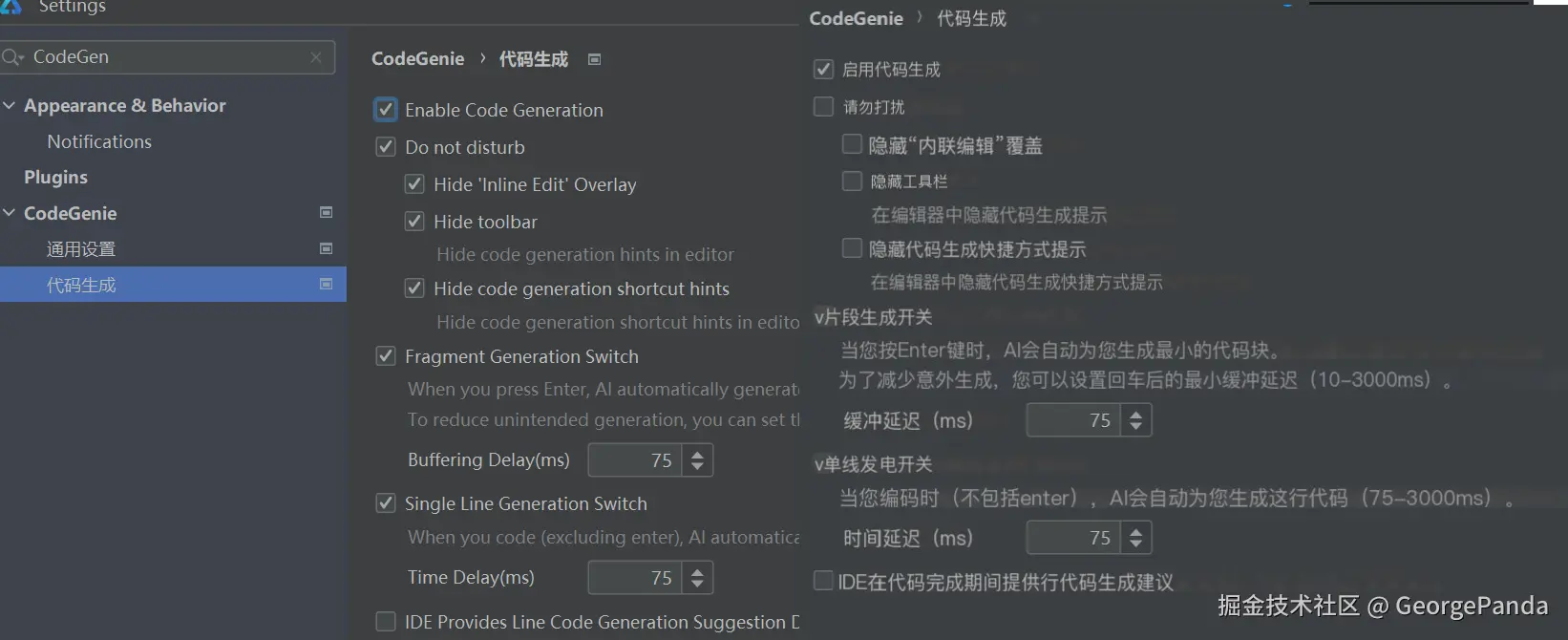The image size is (1568, 640).
Task: Select Notifications in the settings sidebar
Action: pos(98,140)
